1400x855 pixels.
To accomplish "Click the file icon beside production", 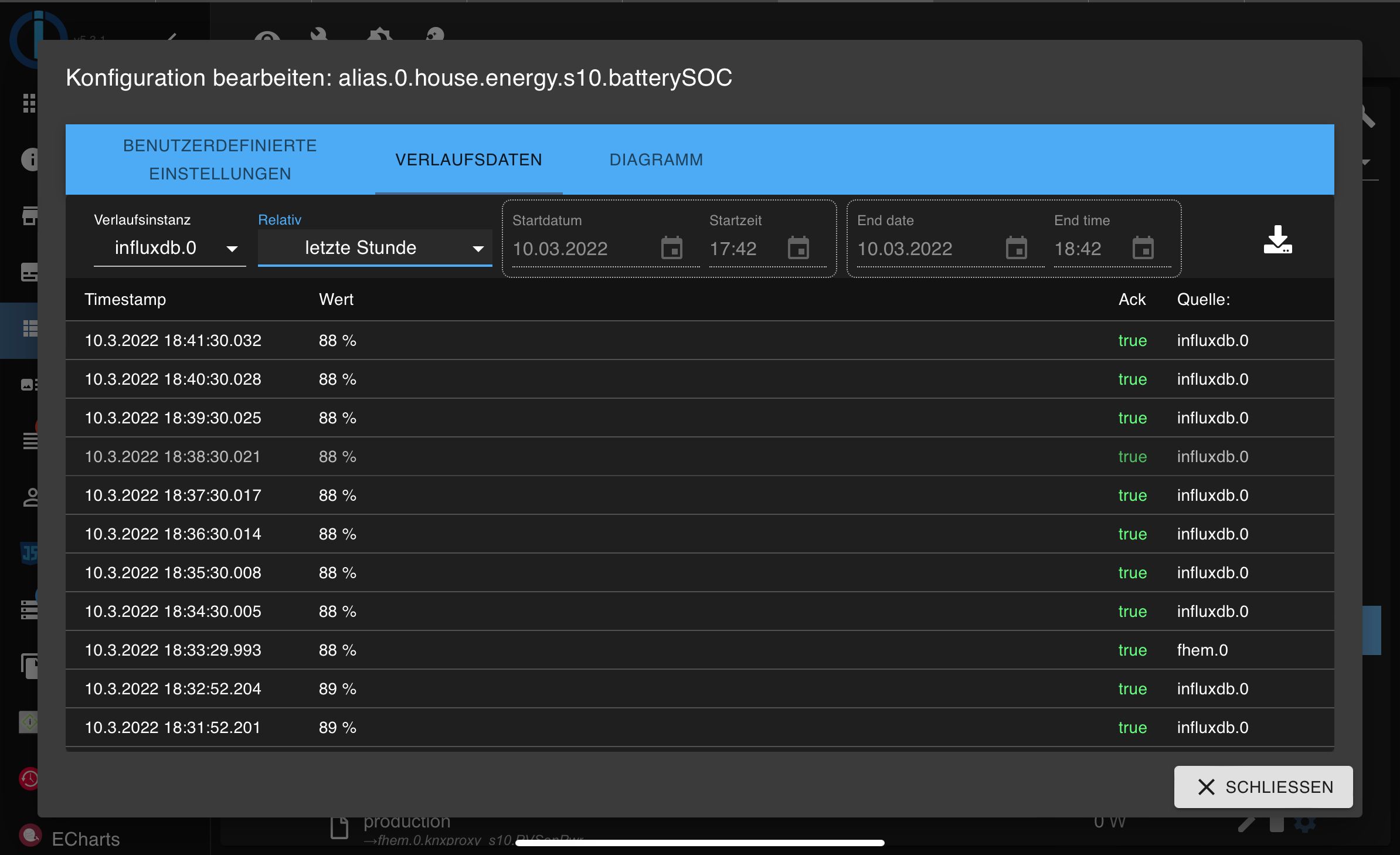I will pyautogui.click(x=339, y=828).
